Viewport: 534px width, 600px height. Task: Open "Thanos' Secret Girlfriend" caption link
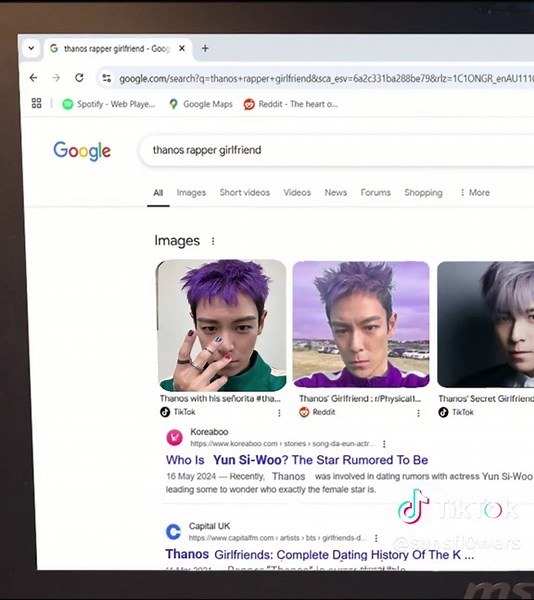(x=486, y=399)
